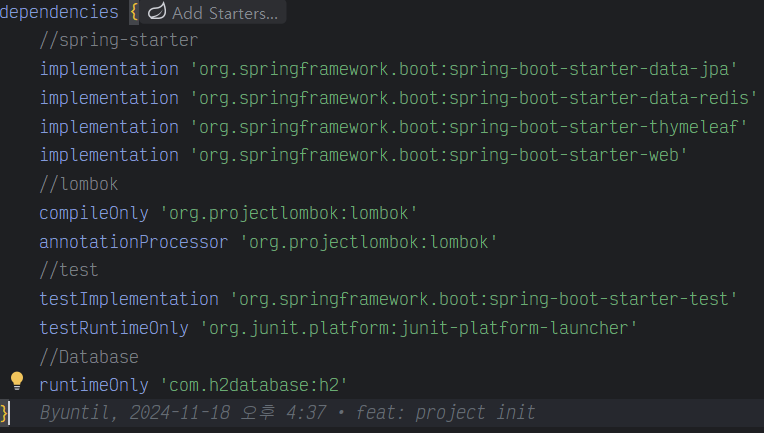Click the yellow lightbulb quick-fix icon
Viewport: 764px width, 433px height.
pos(17,381)
